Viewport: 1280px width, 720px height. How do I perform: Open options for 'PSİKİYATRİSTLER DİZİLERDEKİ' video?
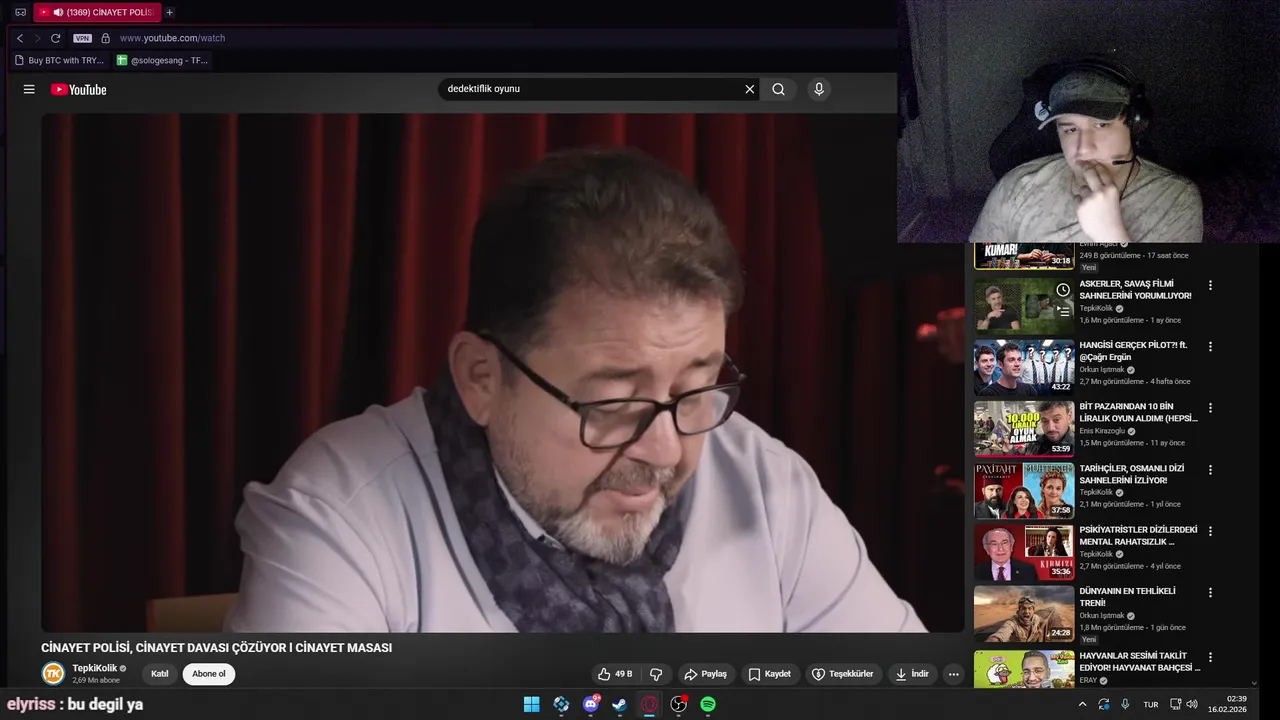tap(1210, 531)
